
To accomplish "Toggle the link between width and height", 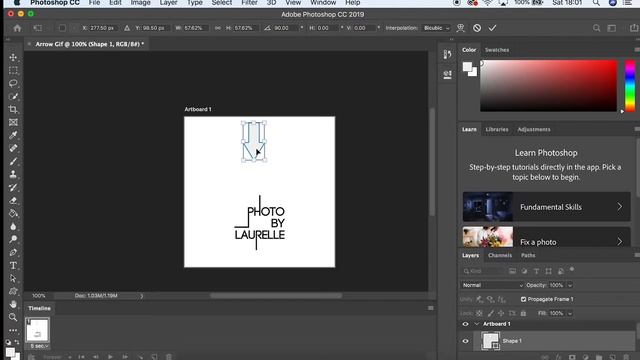I will click(x=218, y=28).
